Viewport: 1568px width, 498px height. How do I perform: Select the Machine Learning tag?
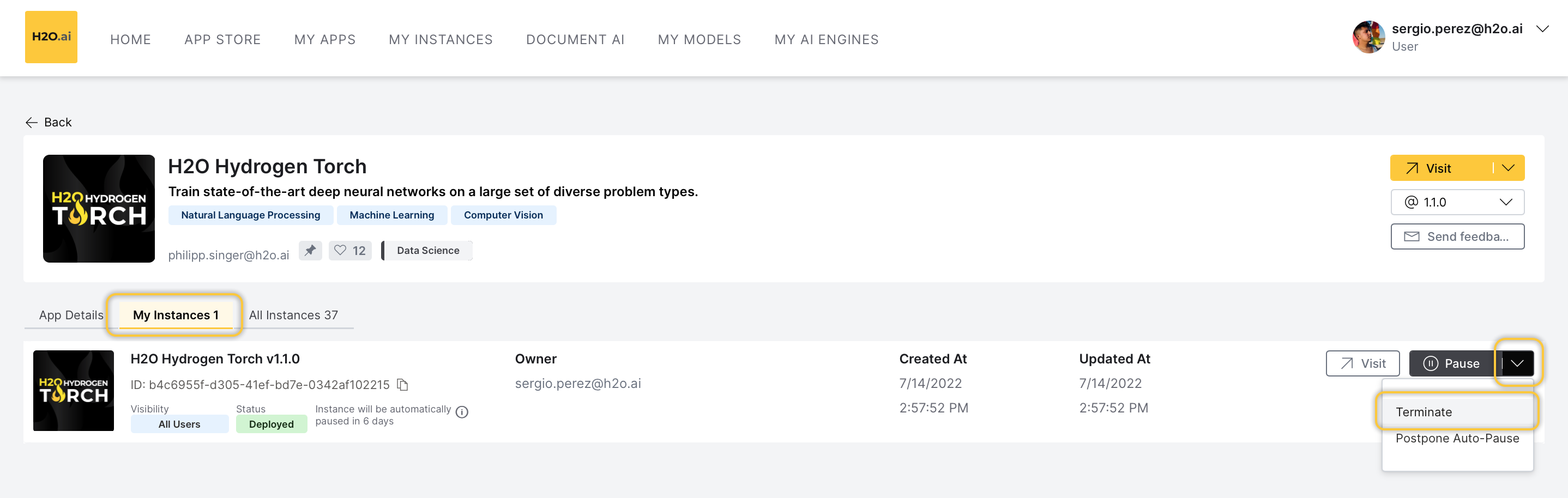[392, 215]
